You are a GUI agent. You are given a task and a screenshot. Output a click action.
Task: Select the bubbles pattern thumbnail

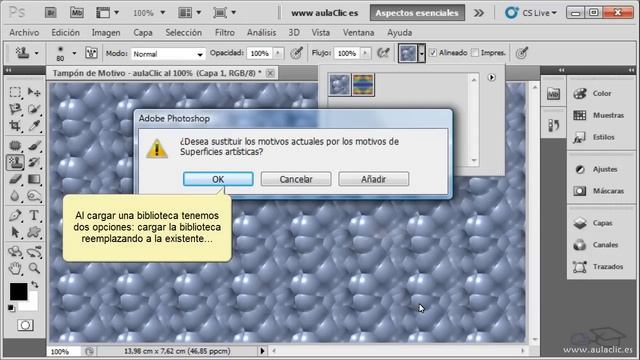(x=340, y=85)
